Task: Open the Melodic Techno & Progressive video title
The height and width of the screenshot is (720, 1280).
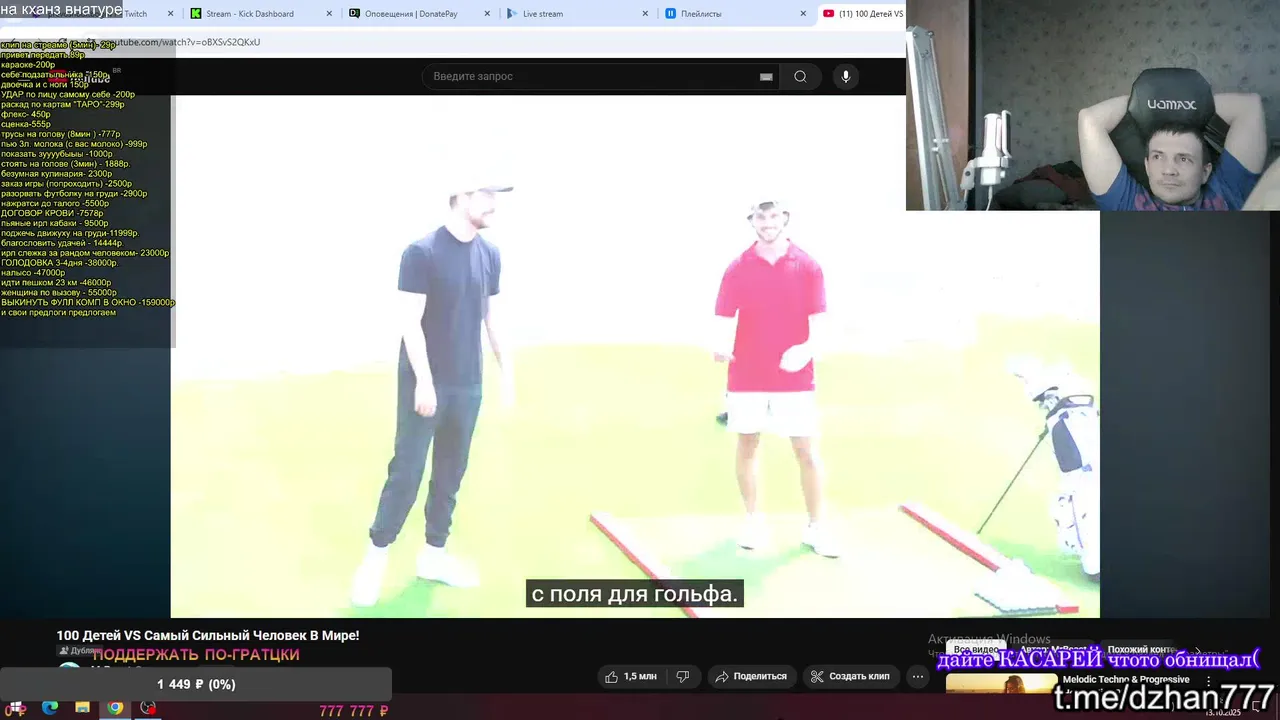Action: [x=1126, y=679]
